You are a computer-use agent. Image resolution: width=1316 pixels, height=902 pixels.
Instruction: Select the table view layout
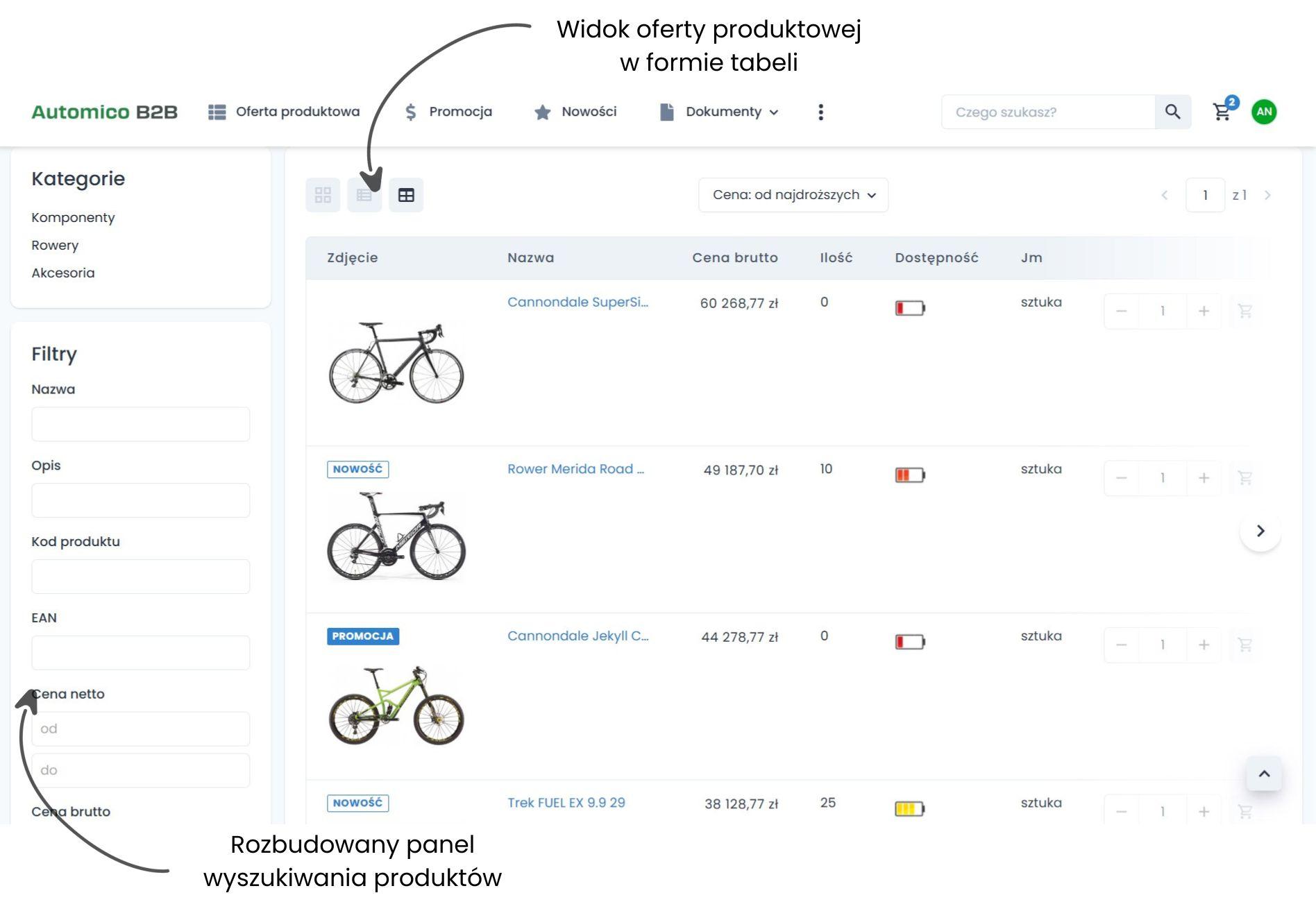pyautogui.click(x=406, y=195)
